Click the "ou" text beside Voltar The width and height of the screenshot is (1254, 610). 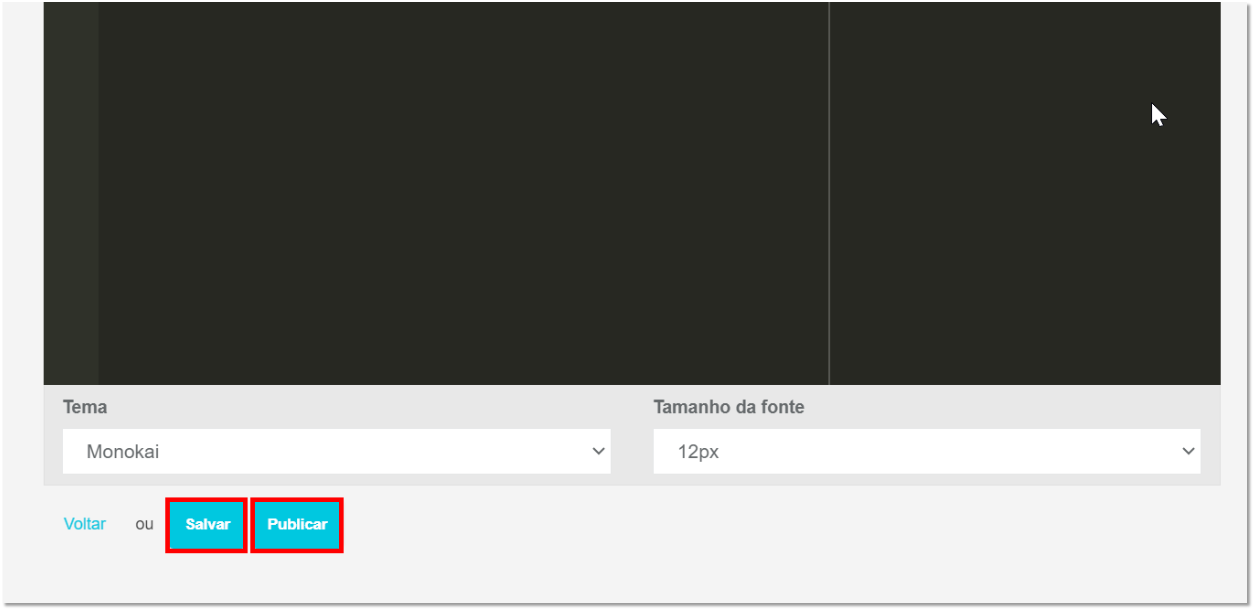pyautogui.click(x=145, y=524)
